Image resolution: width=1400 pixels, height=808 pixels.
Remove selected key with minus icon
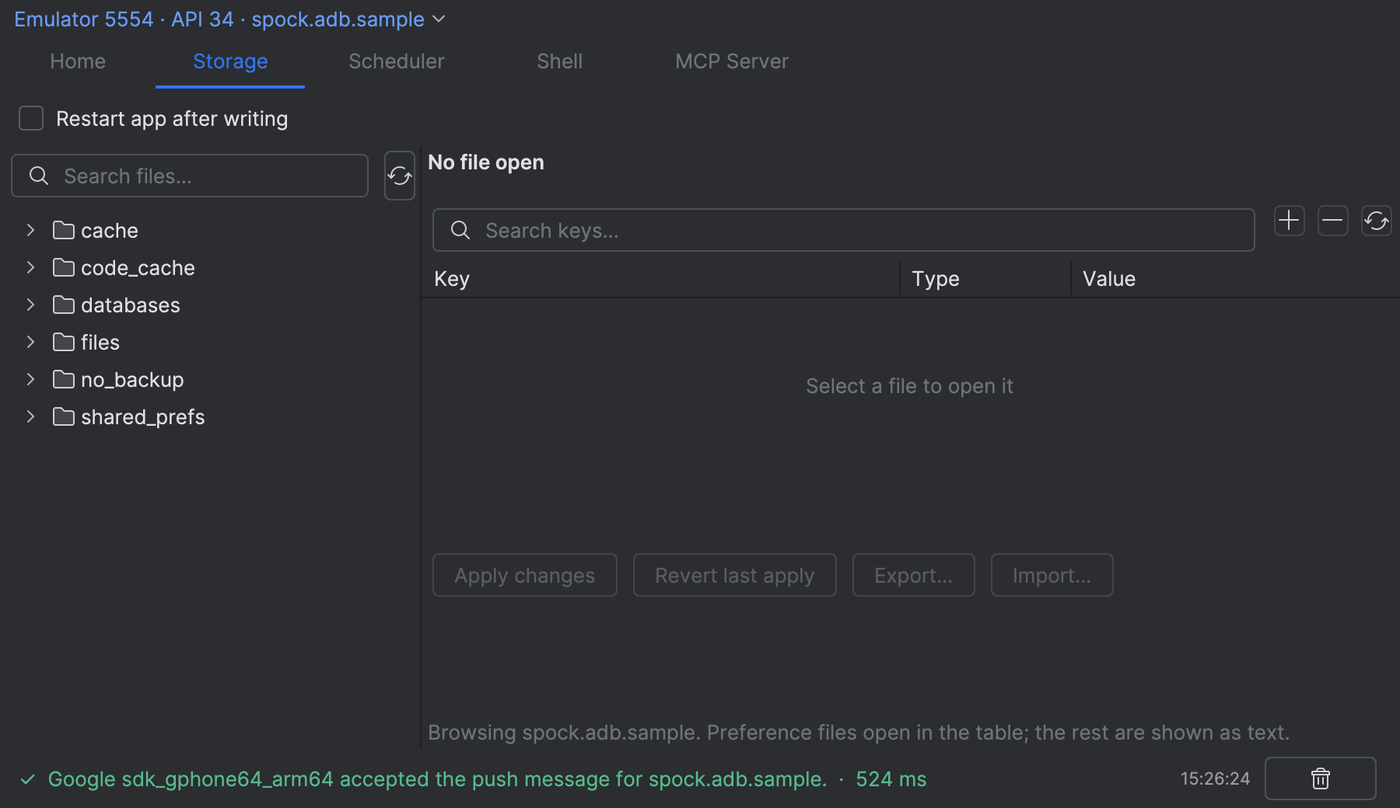pyautogui.click(x=1333, y=221)
